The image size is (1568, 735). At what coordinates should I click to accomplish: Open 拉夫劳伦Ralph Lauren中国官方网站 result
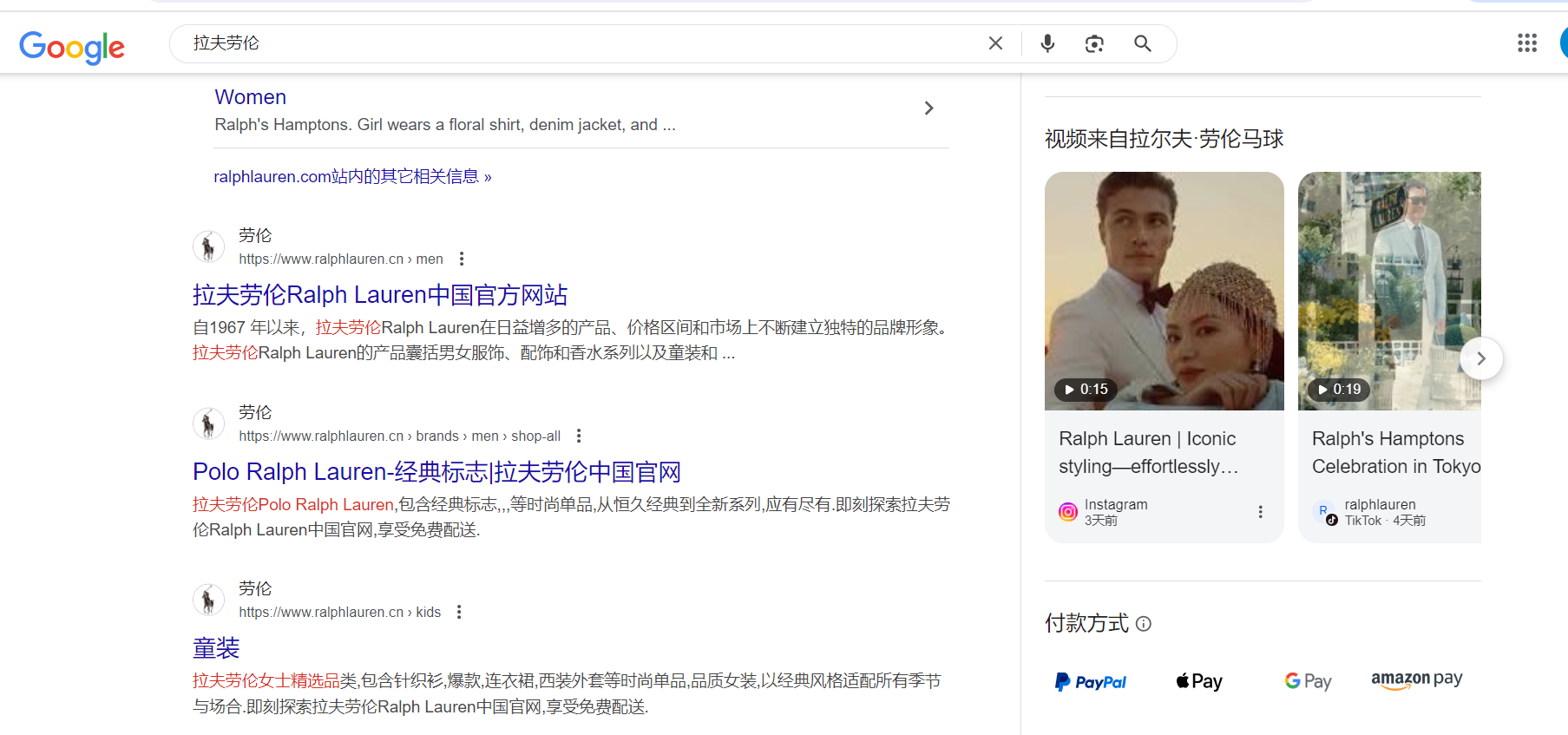point(380,295)
